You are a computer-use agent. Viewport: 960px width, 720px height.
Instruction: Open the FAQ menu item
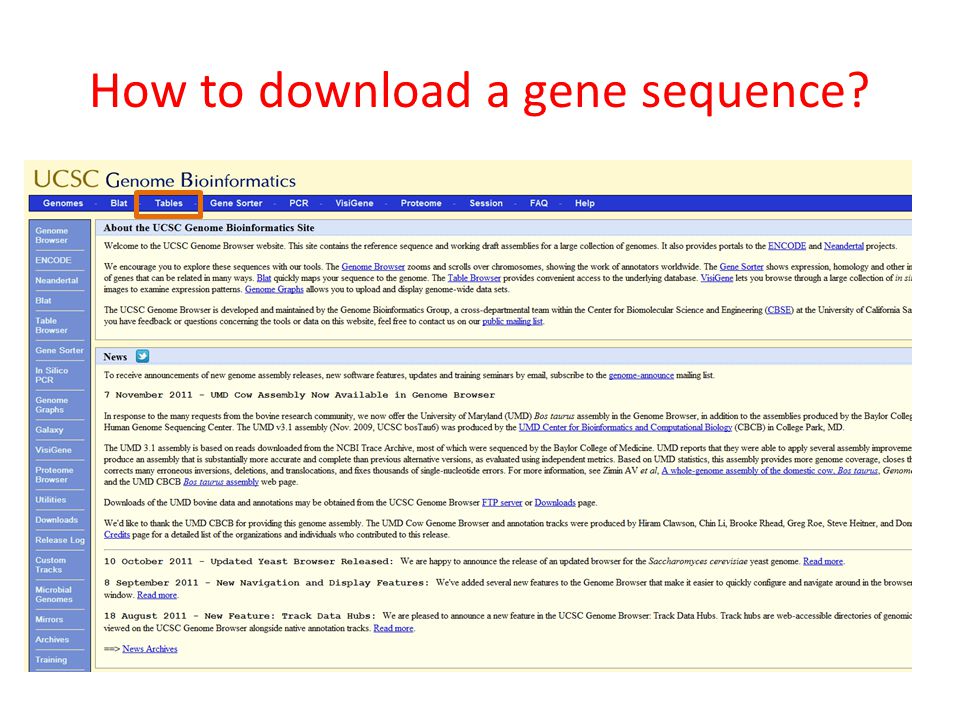539,203
